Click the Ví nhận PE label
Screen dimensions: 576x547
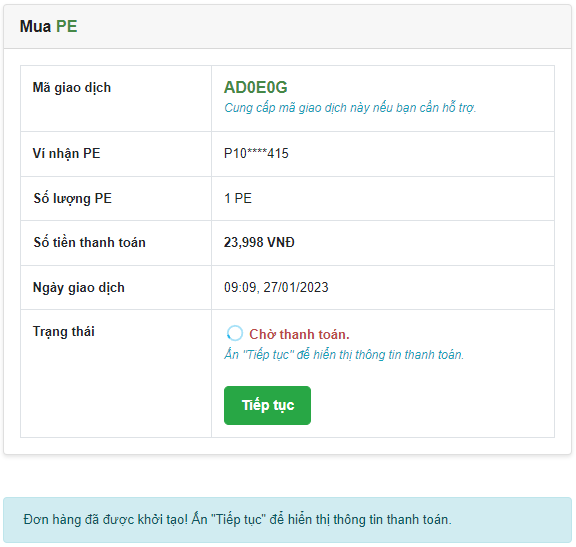tap(66, 154)
